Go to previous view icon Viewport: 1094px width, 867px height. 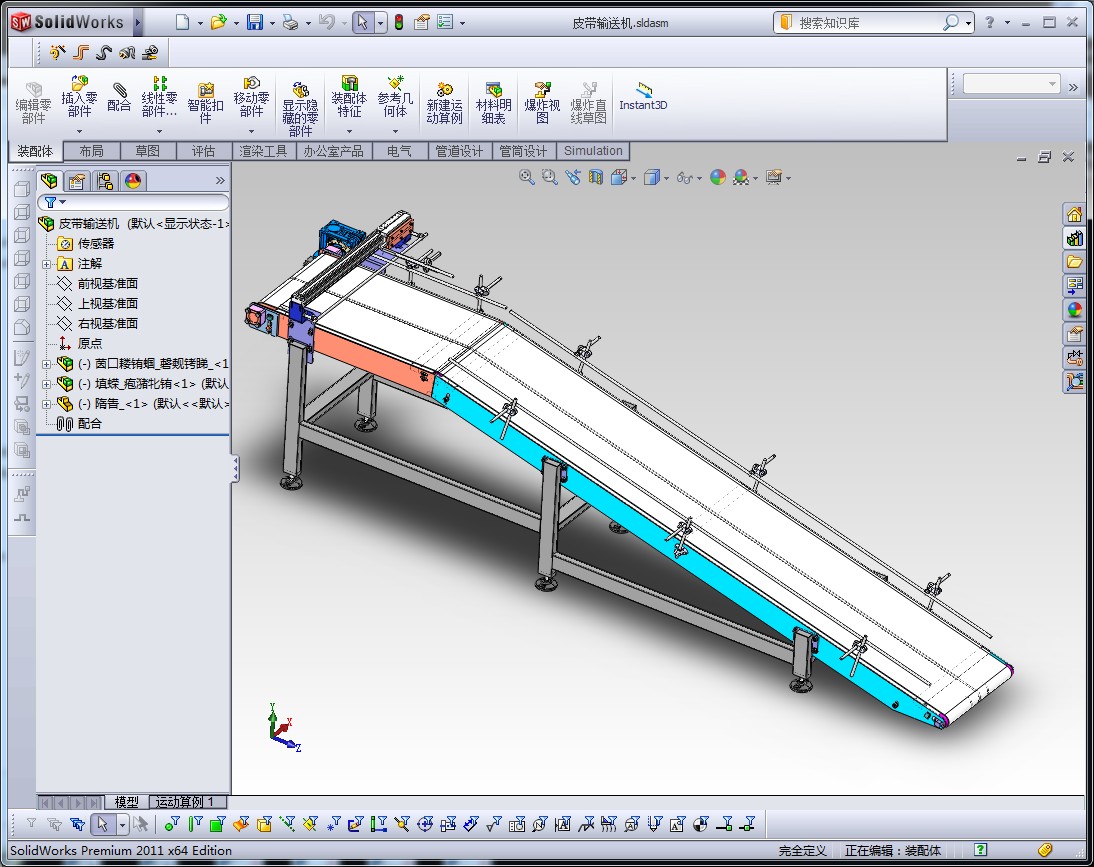point(573,177)
